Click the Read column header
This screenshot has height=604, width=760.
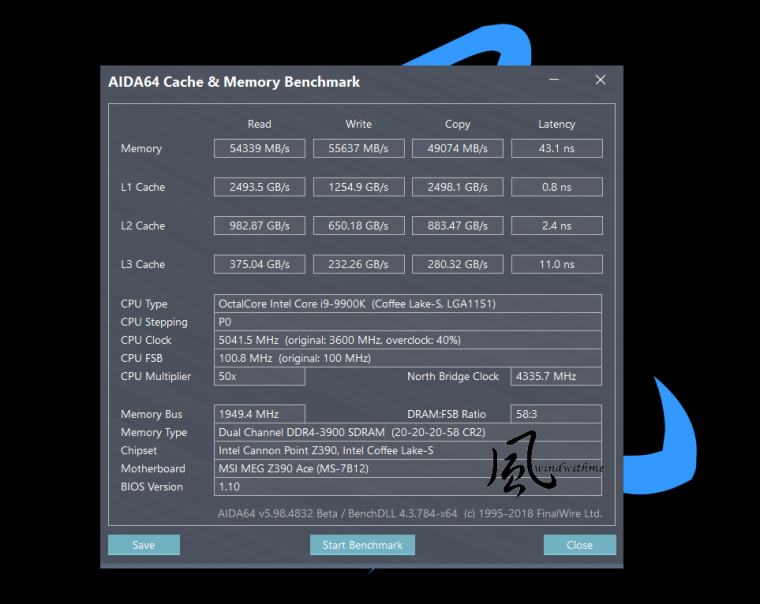(x=259, y=124)
